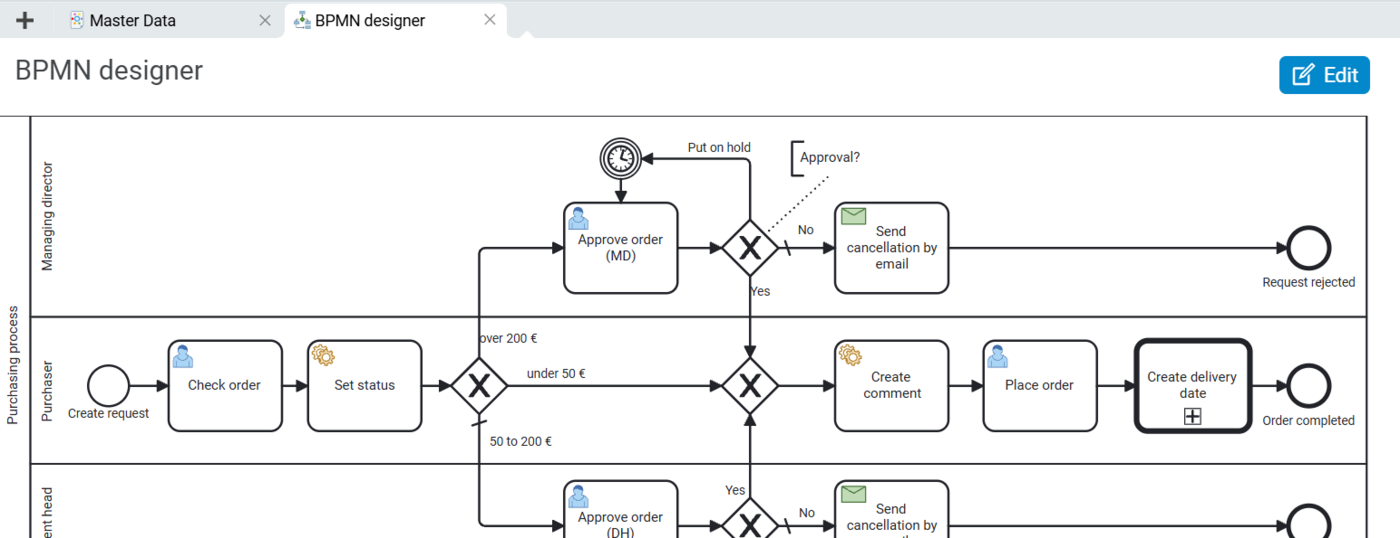Viewport: 1400px width, 538px height.
Task: Click the 'Purchaser' lane label
Action: (x=47, y=390)
